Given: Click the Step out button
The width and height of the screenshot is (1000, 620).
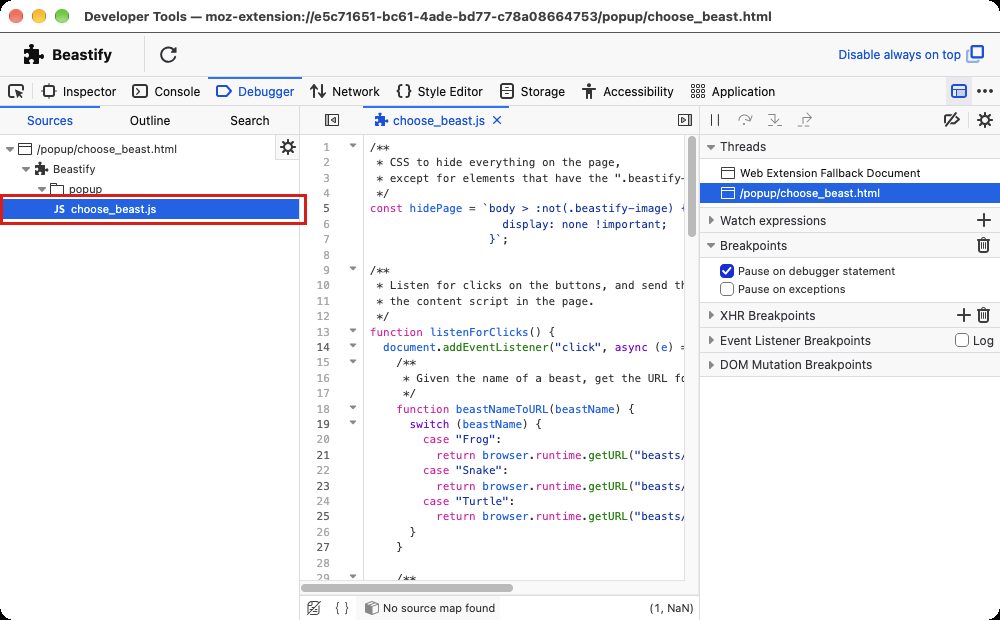Looking at the screenshot, I should coord(805,120).
